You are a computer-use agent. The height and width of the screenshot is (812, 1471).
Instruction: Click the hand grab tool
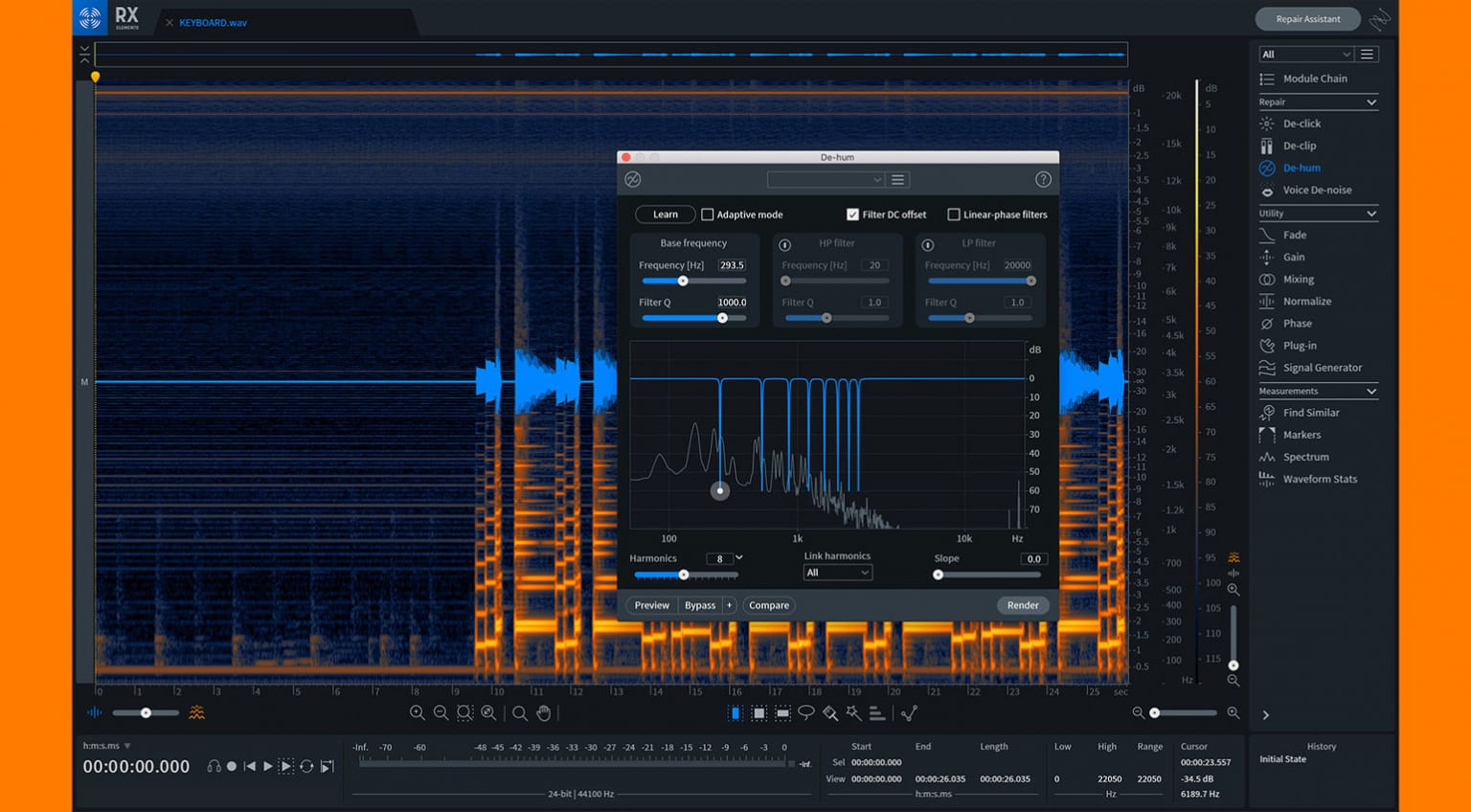544,713
